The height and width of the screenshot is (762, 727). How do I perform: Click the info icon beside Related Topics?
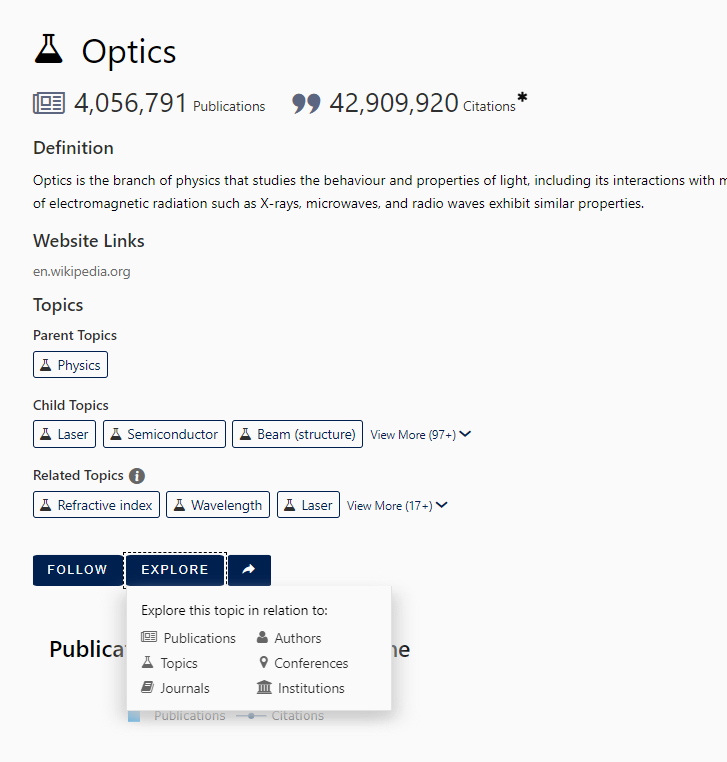click(137, 476)
